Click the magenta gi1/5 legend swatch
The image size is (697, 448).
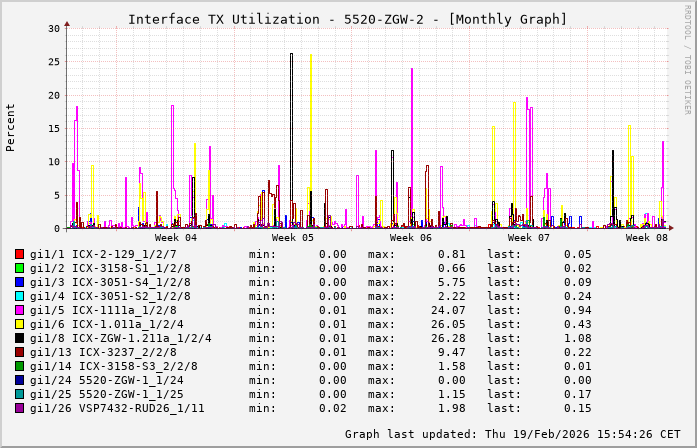click(x=20, y=310)
